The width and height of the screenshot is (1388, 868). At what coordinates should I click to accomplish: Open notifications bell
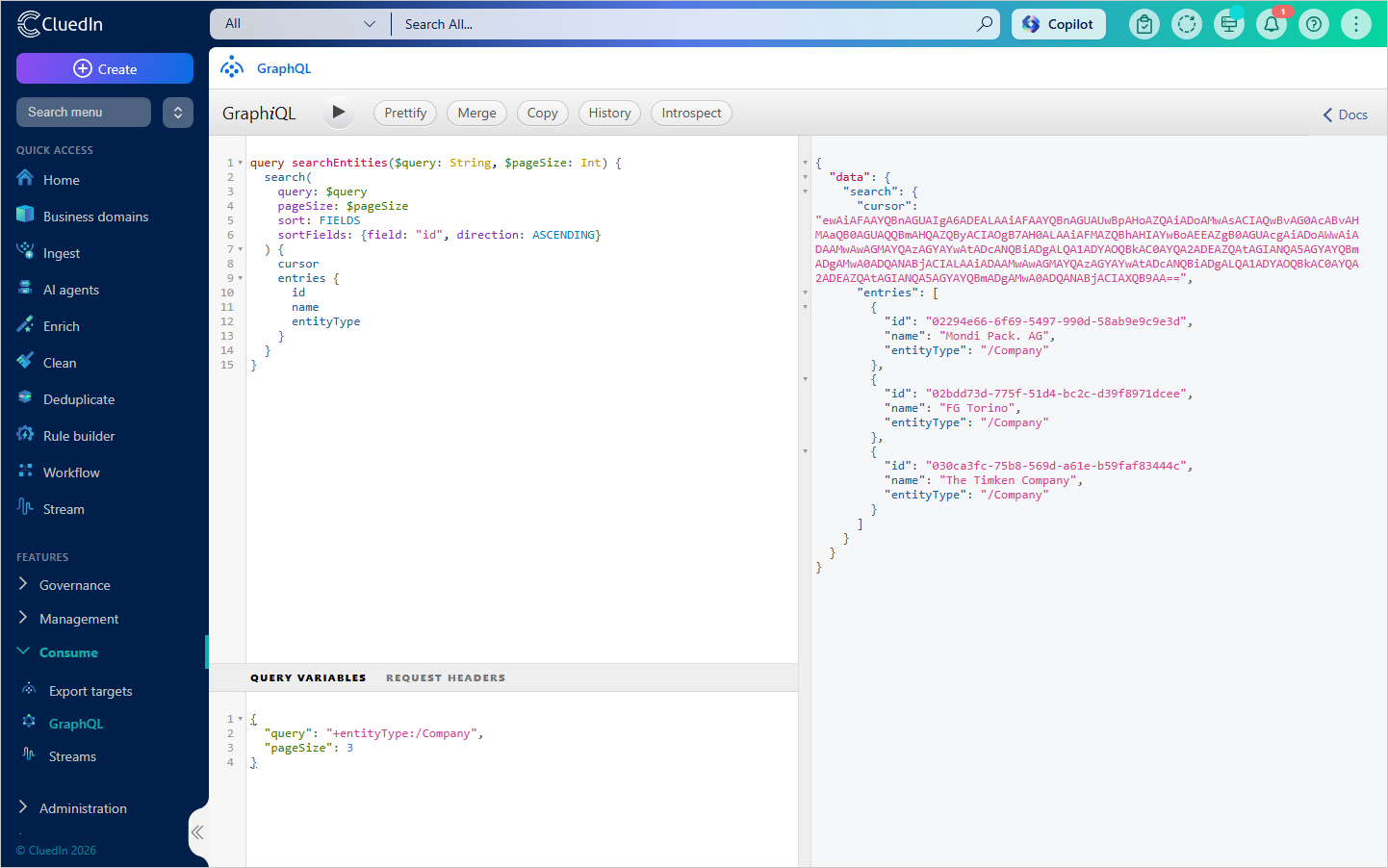click(x=1272, y=24)
